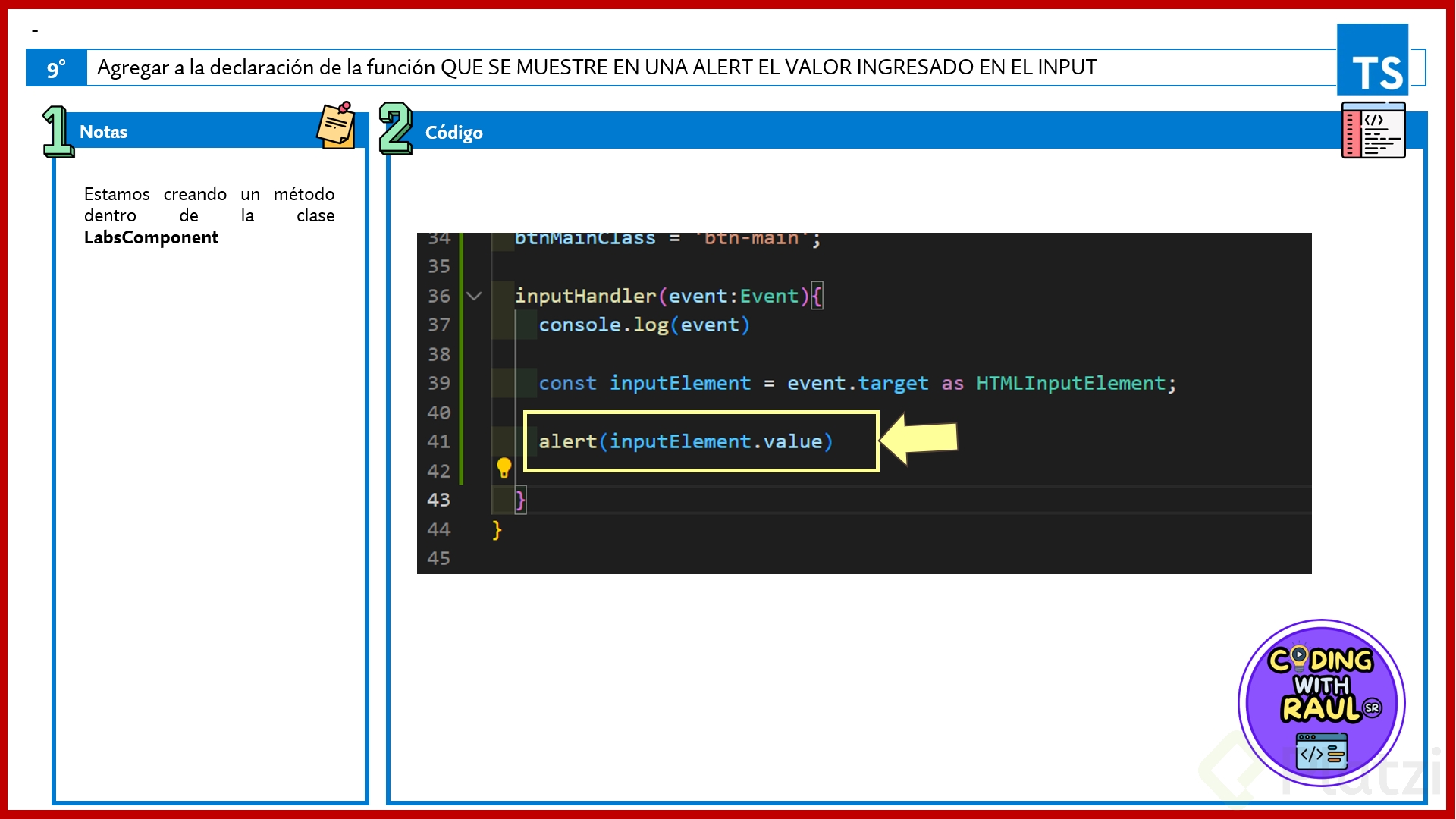Click the yellow arrow pointing at the alert line

(920, 439)
